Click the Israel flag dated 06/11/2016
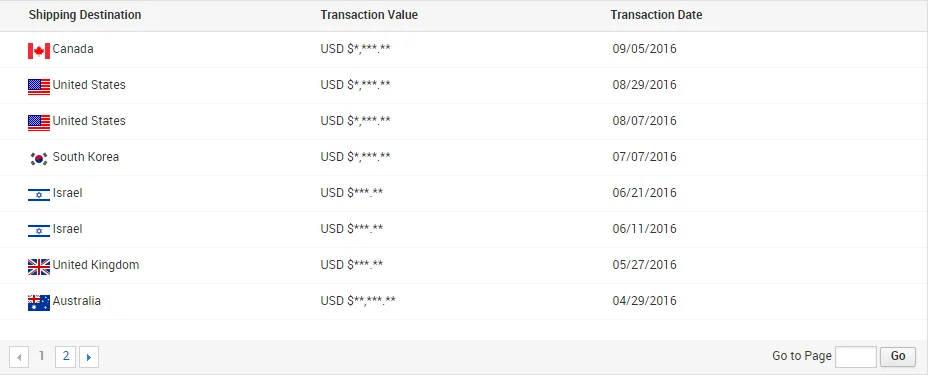The height and width of the screenshot is (381, 934). click(39, 231)
